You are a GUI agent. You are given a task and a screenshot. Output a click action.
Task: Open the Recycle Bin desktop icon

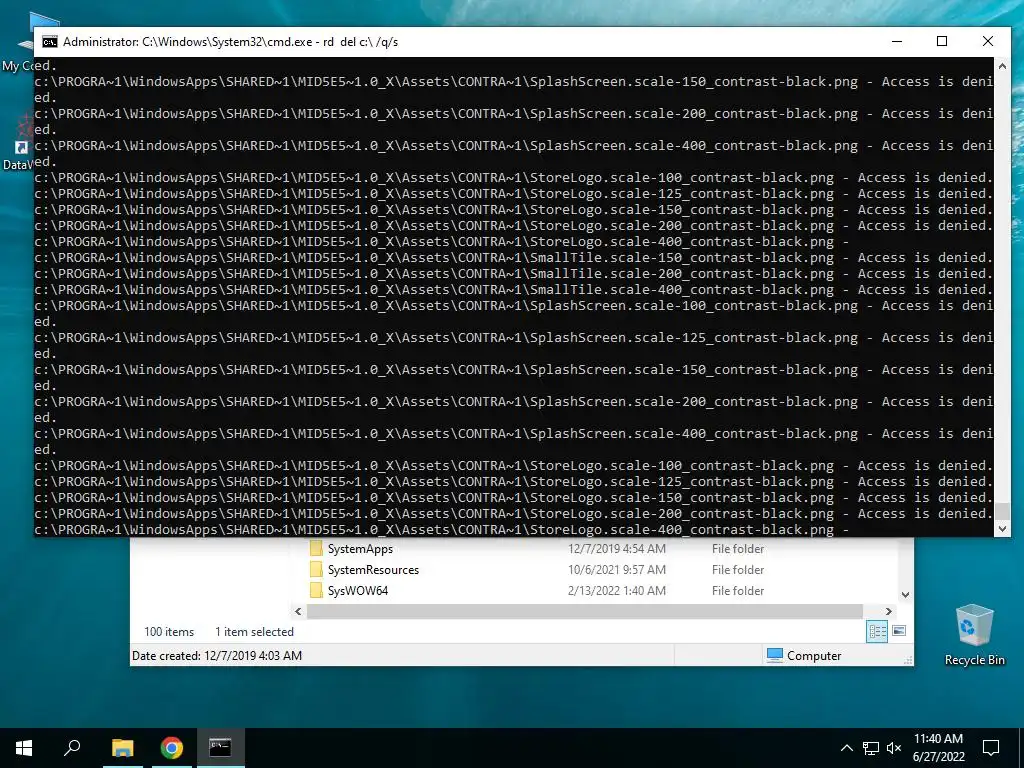[974, 635]
